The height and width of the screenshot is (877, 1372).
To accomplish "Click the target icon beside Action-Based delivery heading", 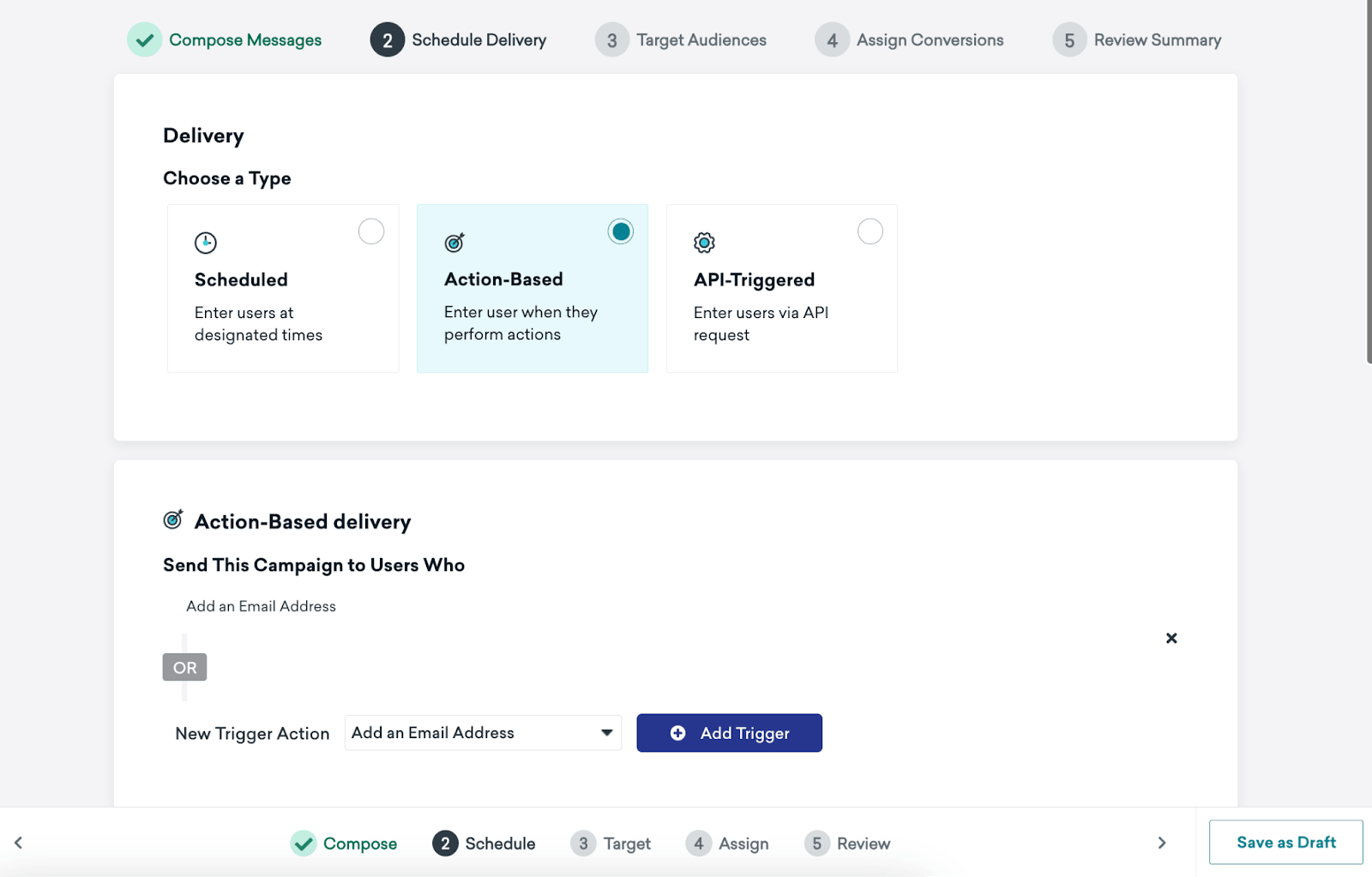I will point(173,520).
